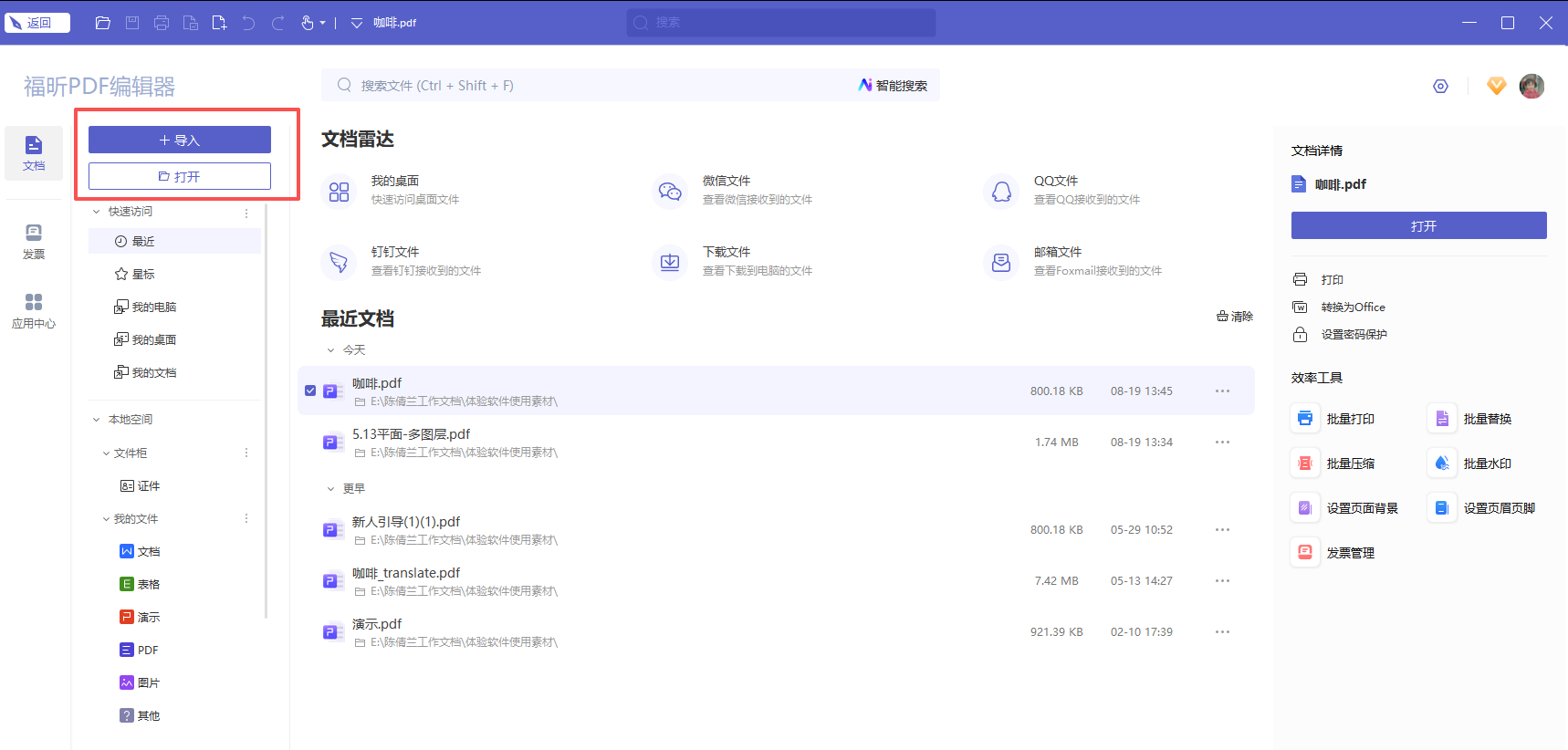Open 邮箱文件 shortcut
Image resolution: width=1568 pixels, height=750 pixels.
pos(1073,261)
